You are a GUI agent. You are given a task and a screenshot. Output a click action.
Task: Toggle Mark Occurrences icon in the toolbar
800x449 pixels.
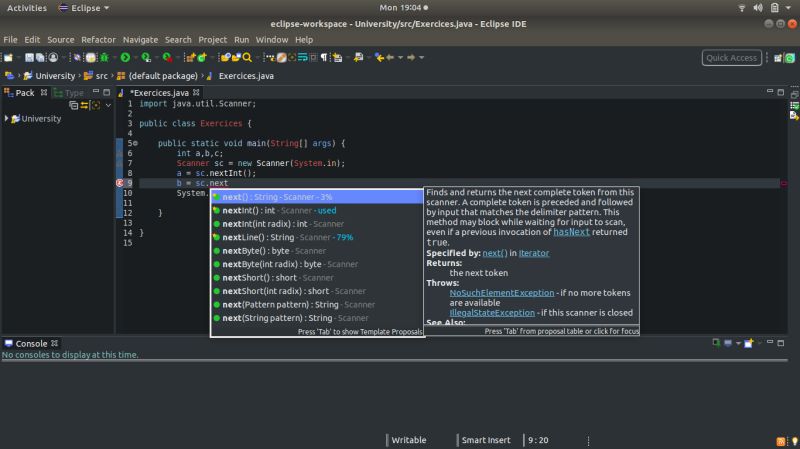pyautogui.click(x=281, y=58)
